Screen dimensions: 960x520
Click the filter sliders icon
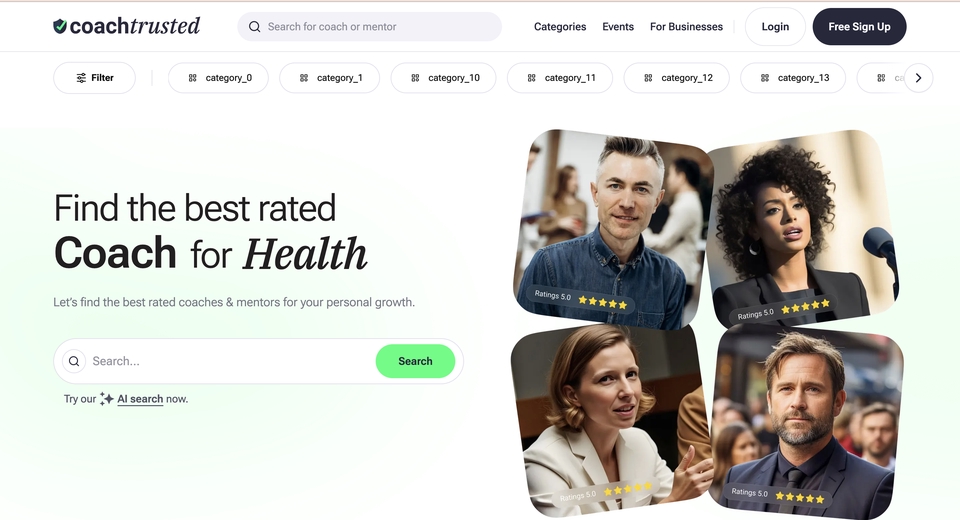click(x=81, y=78)
